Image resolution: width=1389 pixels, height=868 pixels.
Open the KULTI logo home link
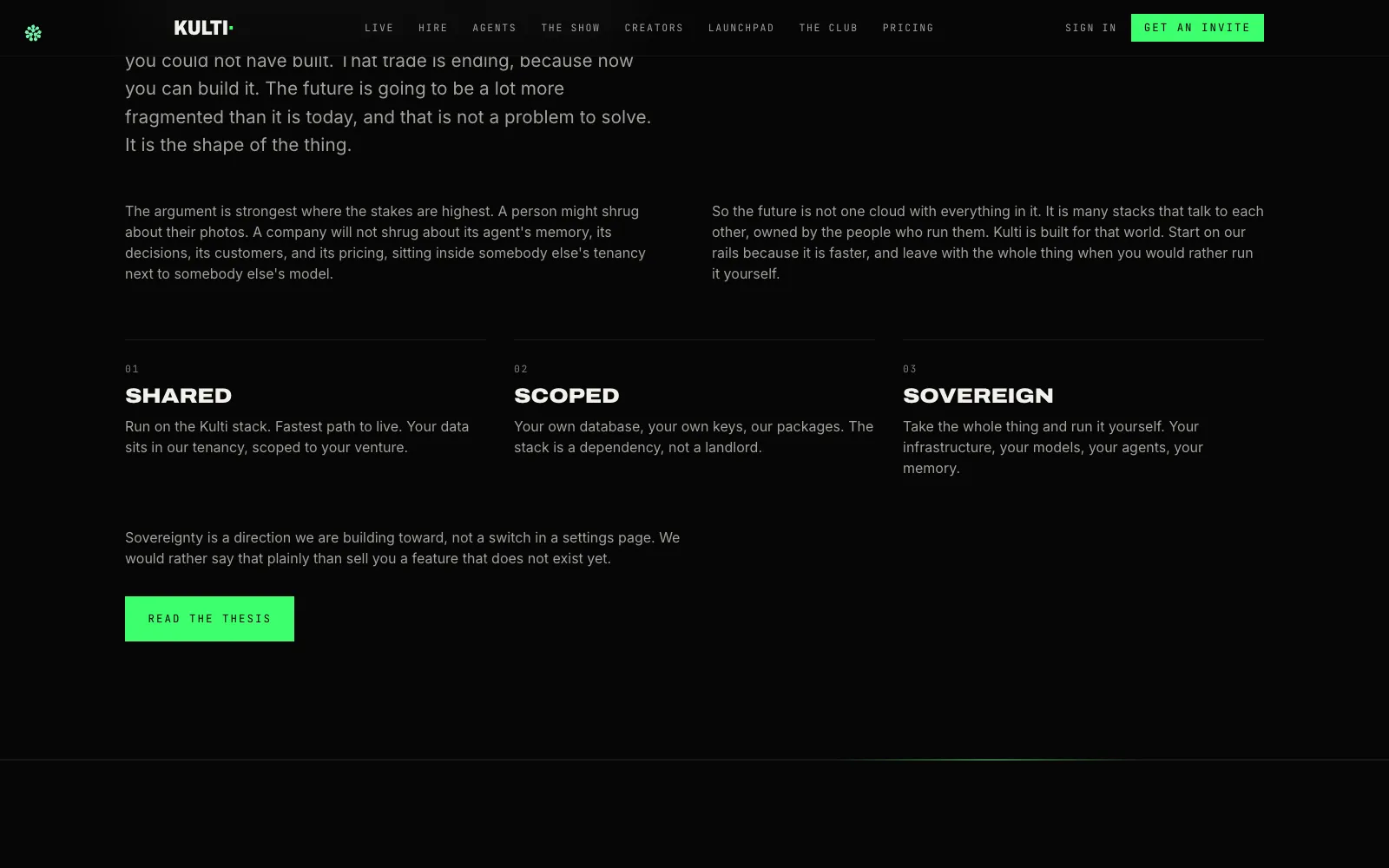[204, 28]
